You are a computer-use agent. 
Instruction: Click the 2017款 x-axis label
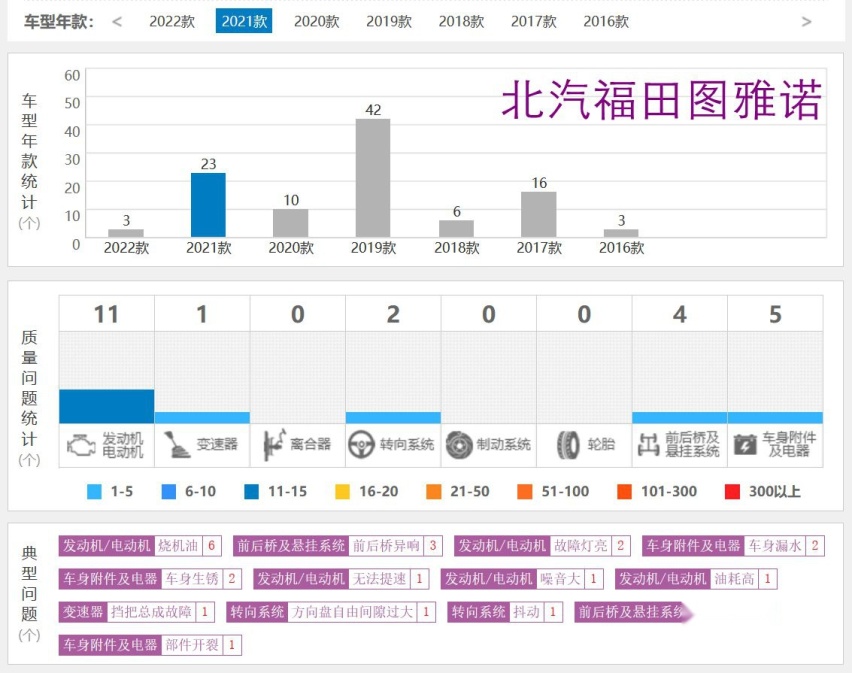click(539, 248)
